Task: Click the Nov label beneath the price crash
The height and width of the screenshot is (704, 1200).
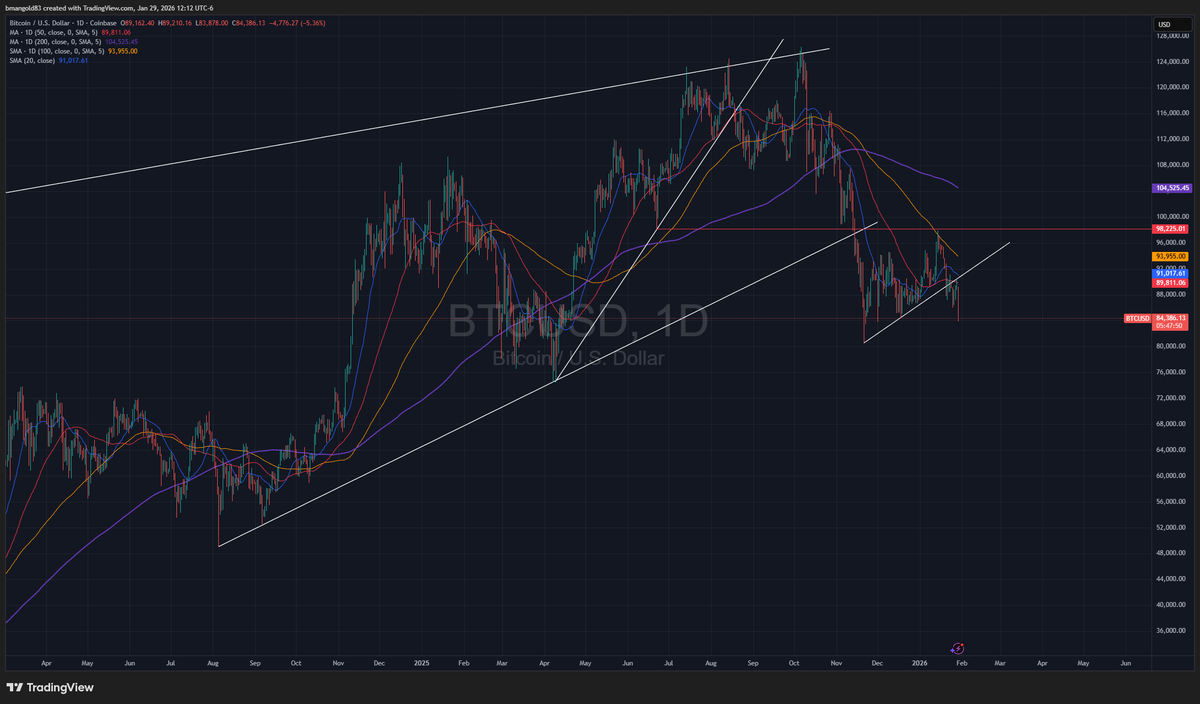Action: click(838, 662)
